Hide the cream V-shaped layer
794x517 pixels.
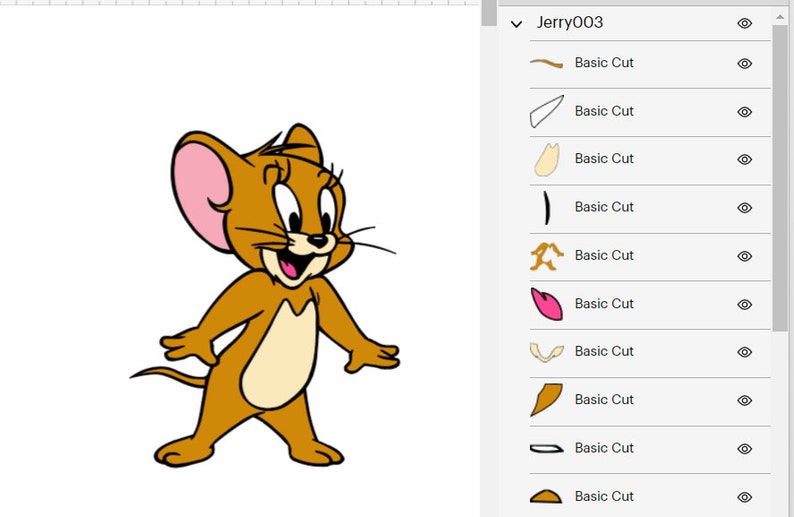[x=744, y=352]
